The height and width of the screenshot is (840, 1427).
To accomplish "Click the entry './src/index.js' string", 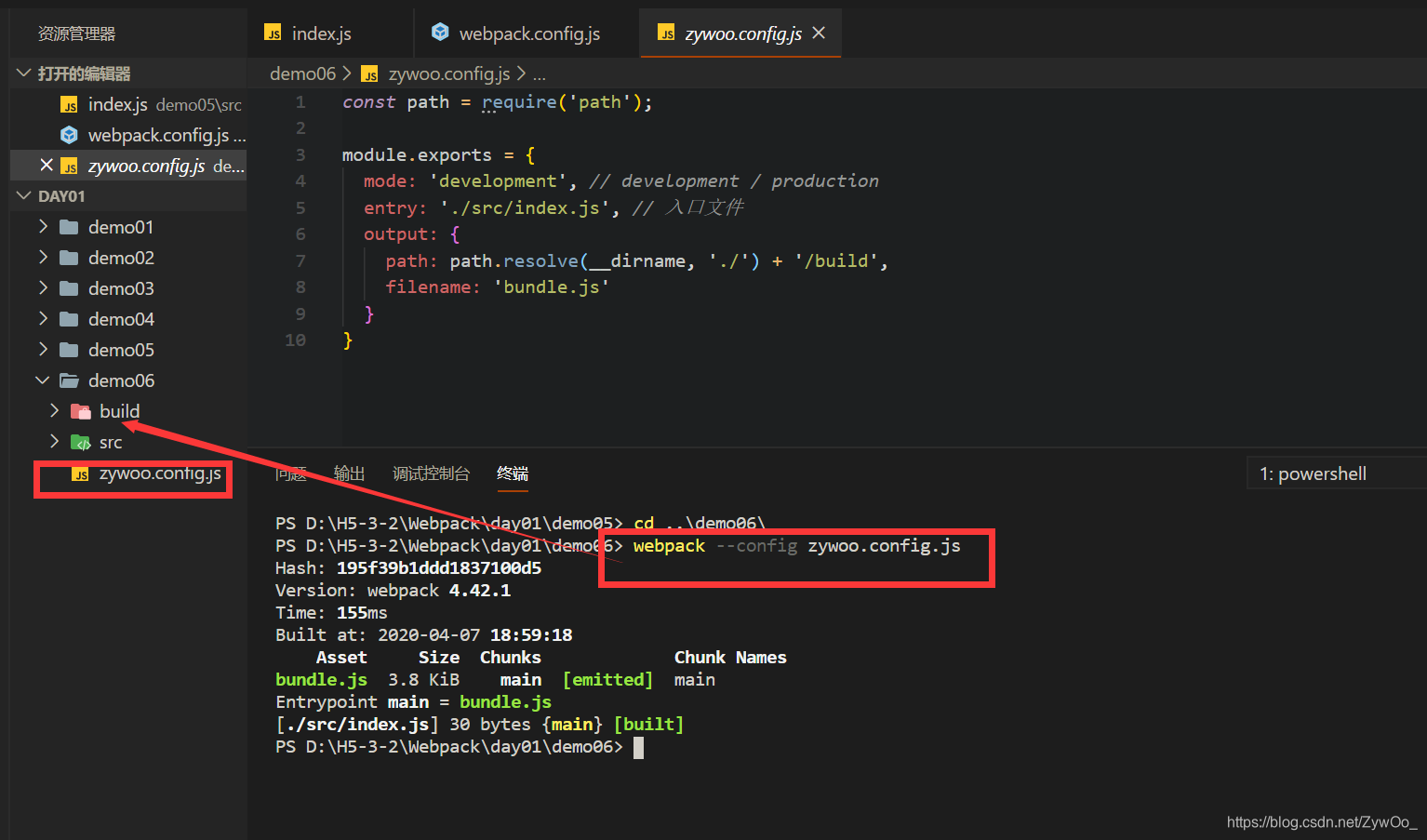I will click(525, 207).
